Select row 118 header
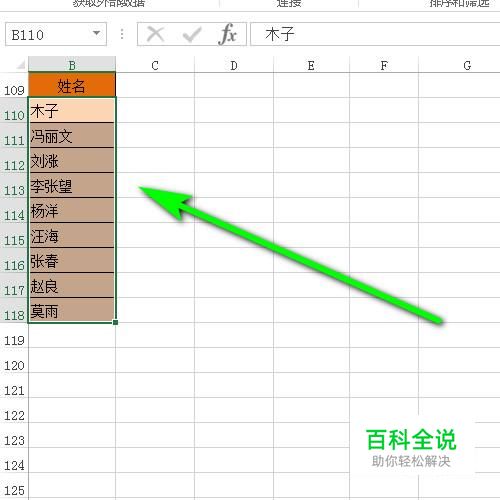 (14, 310)
